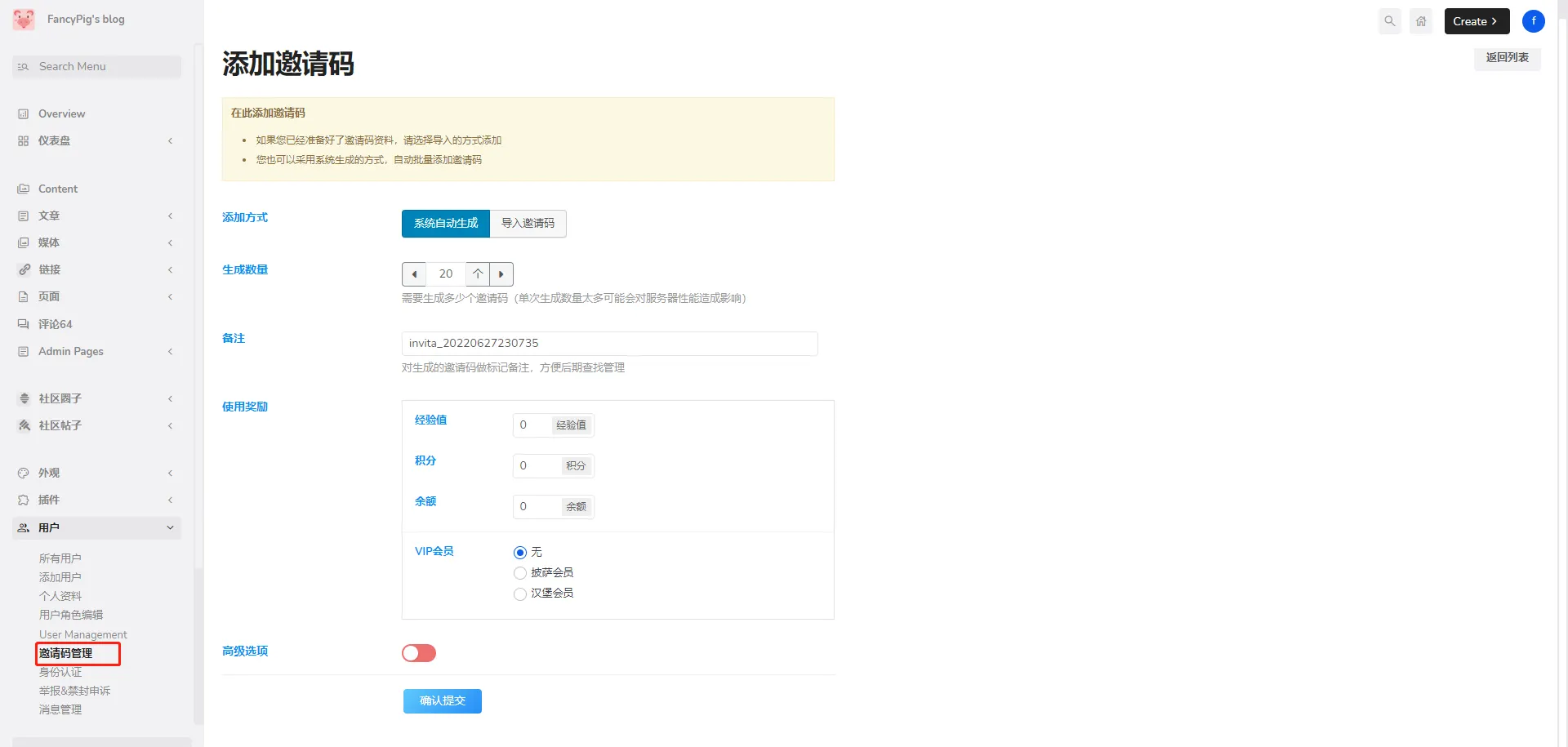Click the 备注 remark input field
1568x747 pixels.
(609, 344)
